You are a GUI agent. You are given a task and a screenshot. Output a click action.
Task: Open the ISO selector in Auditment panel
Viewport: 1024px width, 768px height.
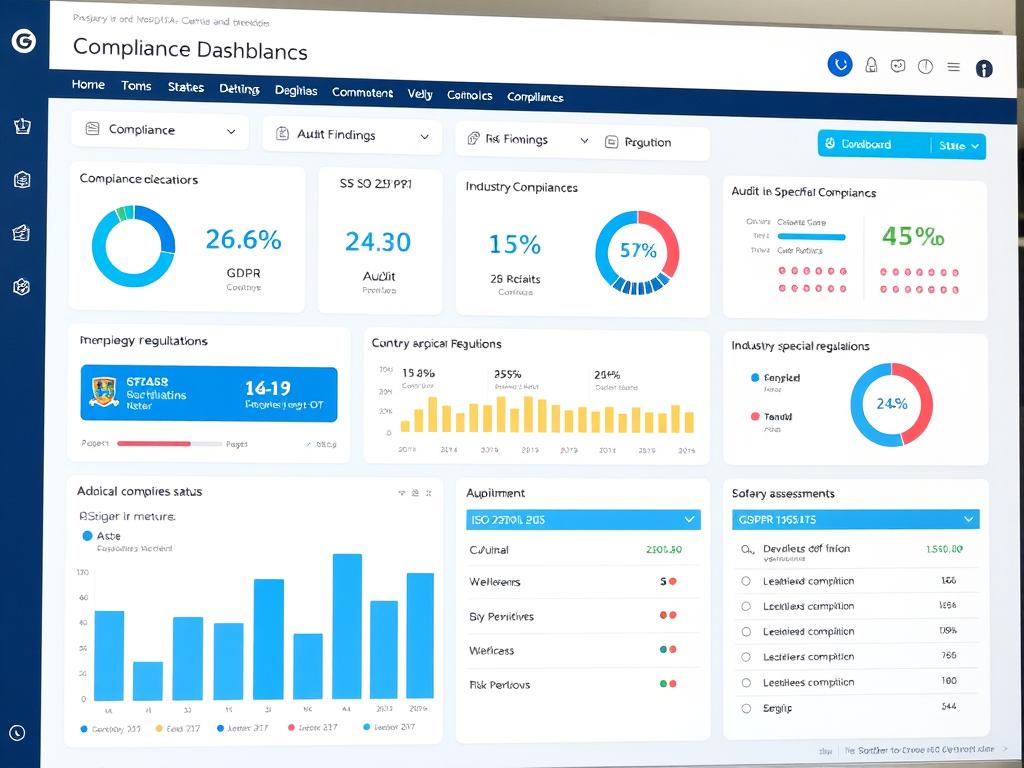coord(583,519)
